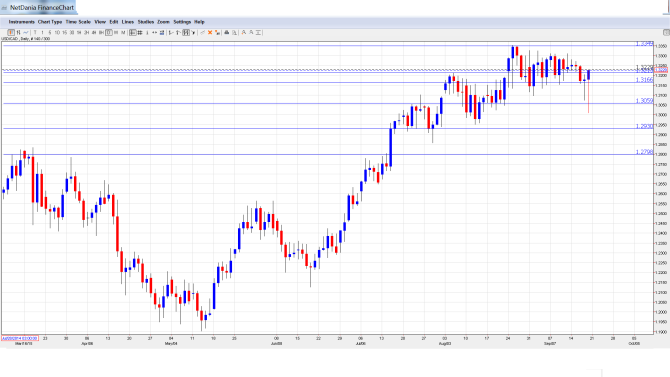This screenshot has height=377, width=670.
Task: Open the View menu
Action: (x=100, y=22)
